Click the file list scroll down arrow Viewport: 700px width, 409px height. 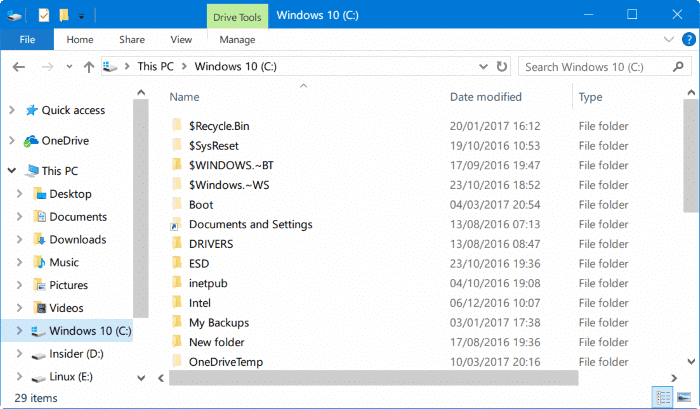pos(691,361)
